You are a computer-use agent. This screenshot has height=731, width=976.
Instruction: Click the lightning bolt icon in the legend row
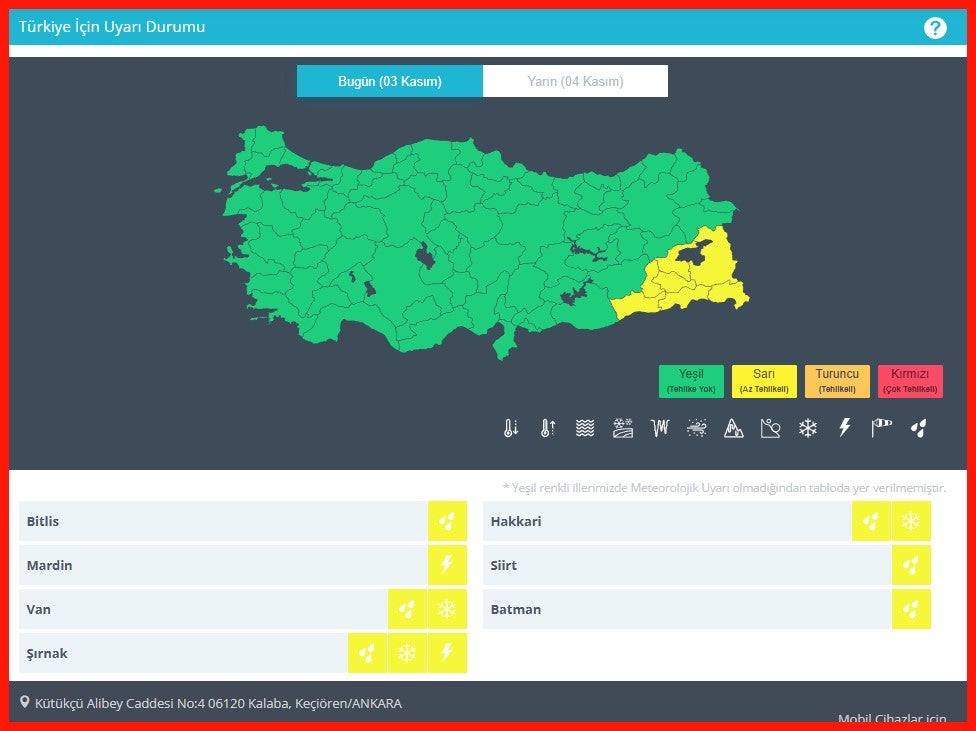pyautogui.click(x=844, y=428)
